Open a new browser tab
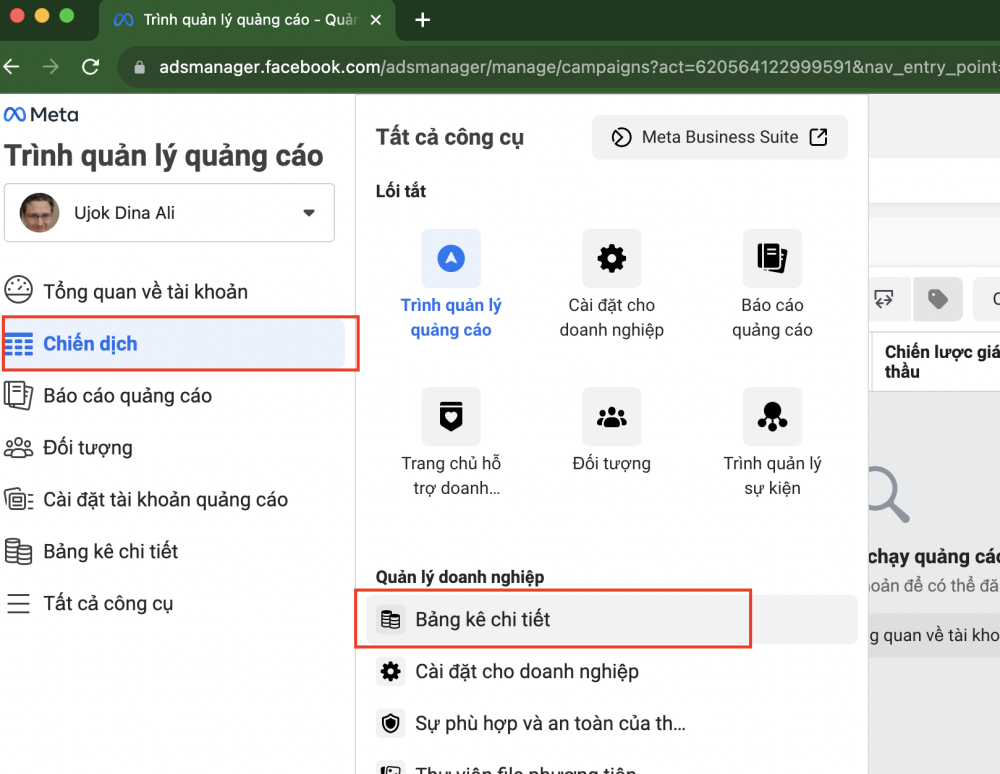 pyautogui.click(x=422, y=20)
